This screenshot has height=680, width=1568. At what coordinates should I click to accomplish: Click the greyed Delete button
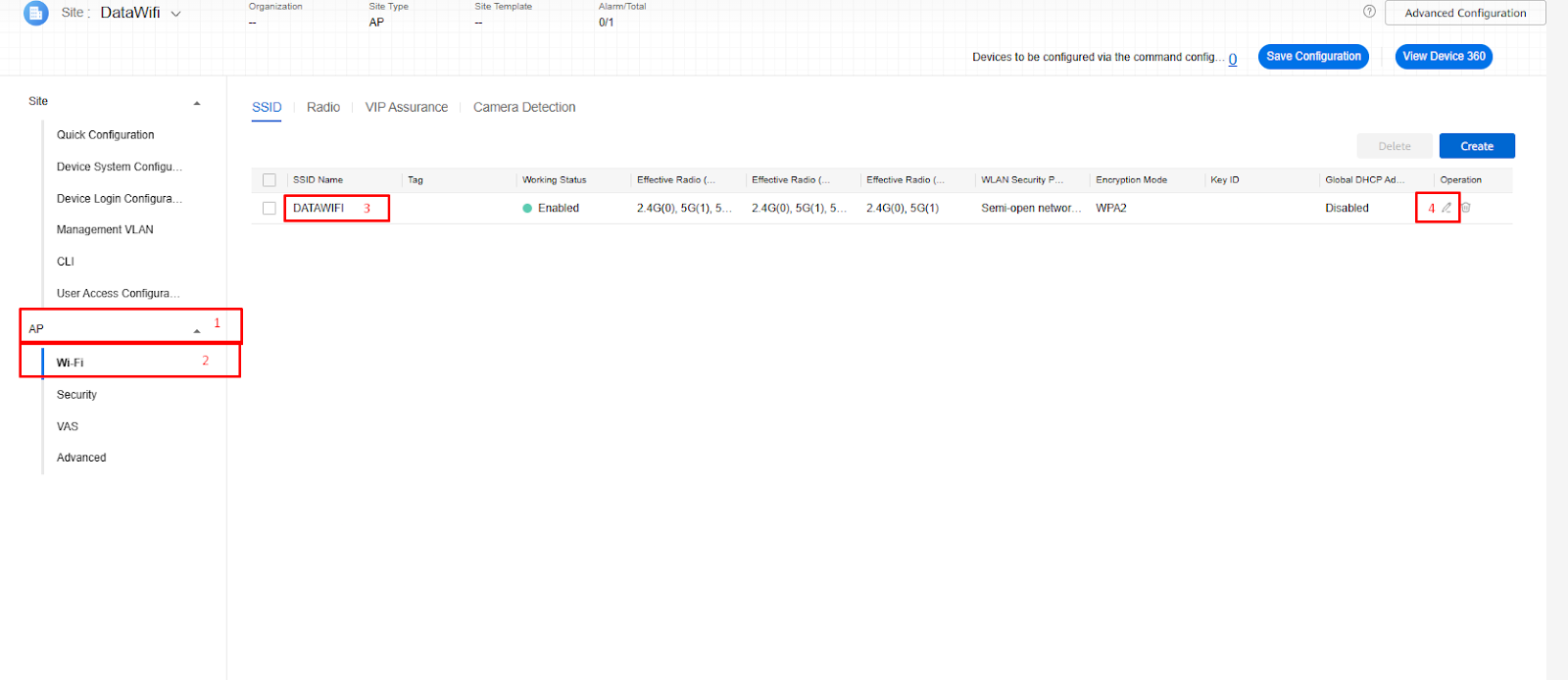coord(1395,146)
